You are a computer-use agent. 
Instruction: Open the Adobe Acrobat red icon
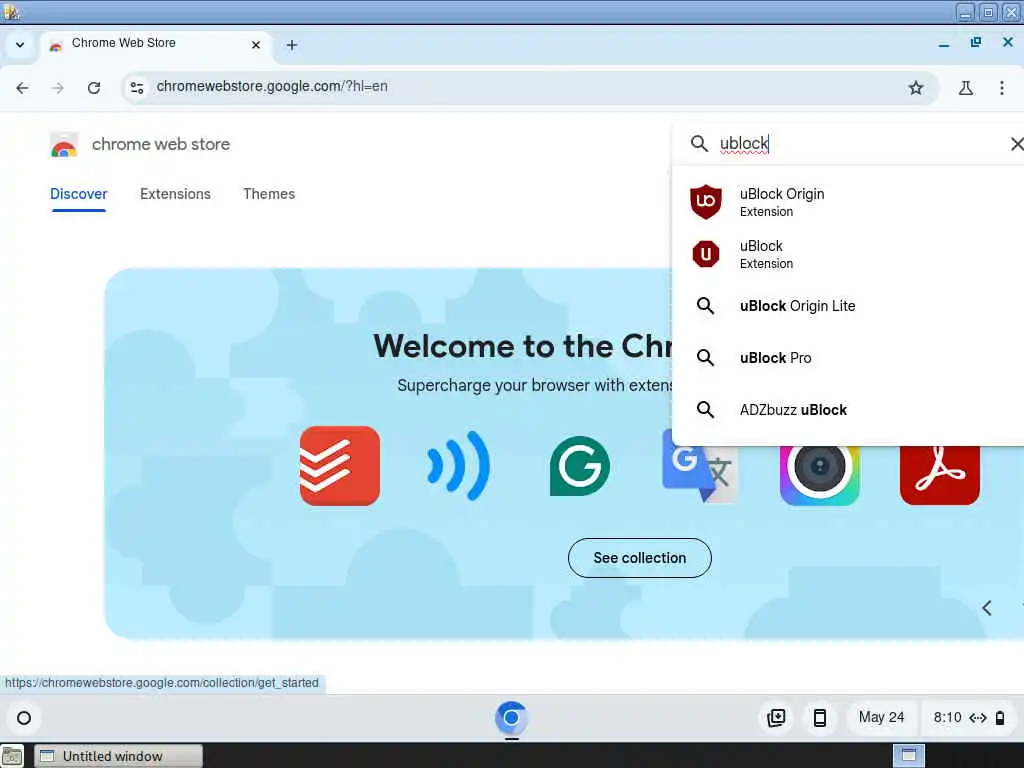939,475
